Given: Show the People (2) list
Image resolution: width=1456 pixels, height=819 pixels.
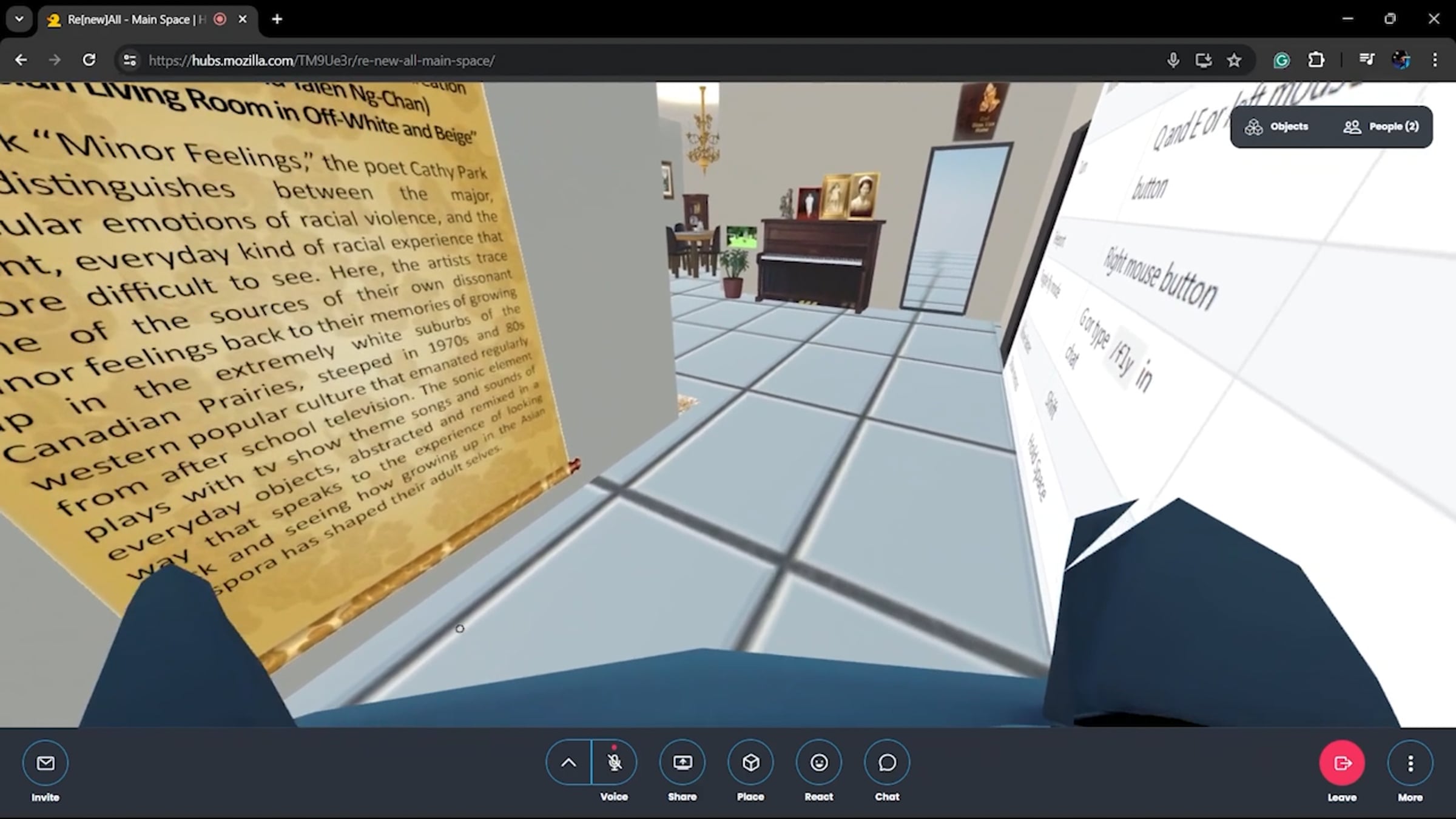Looking at the screenshot, I should 1381,127.
